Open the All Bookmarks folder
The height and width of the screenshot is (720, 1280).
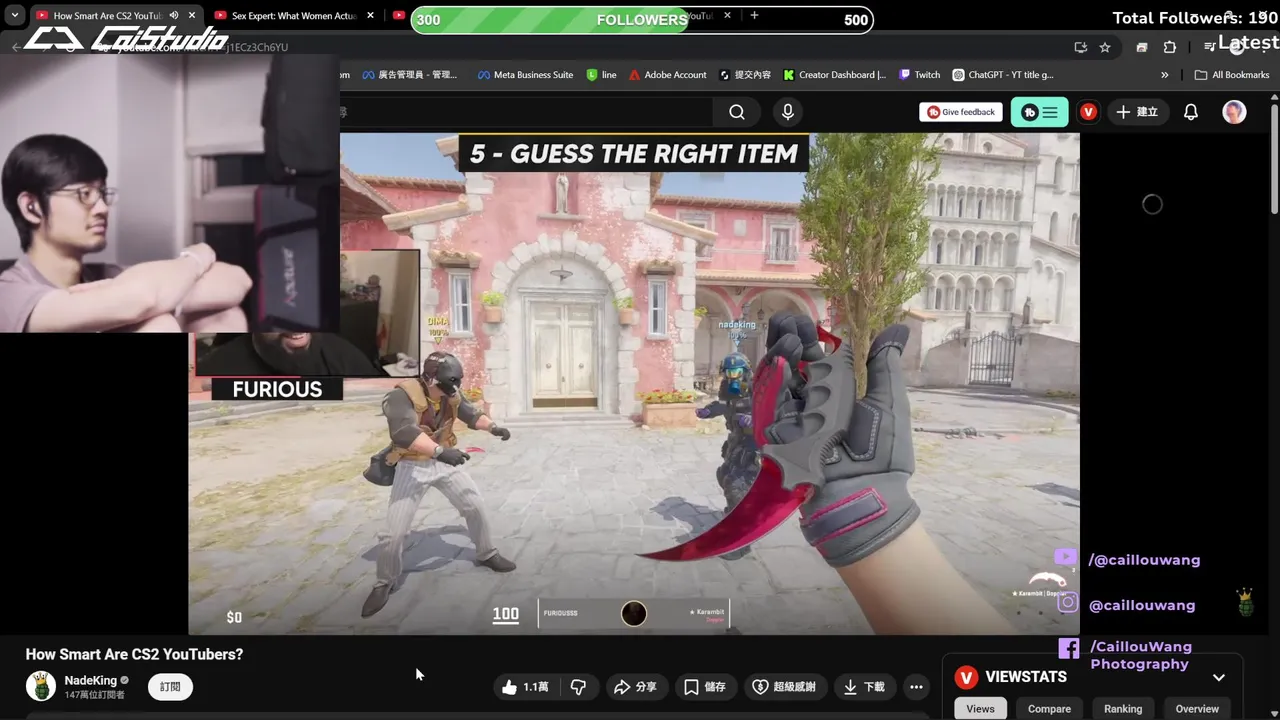[1232, 75]
